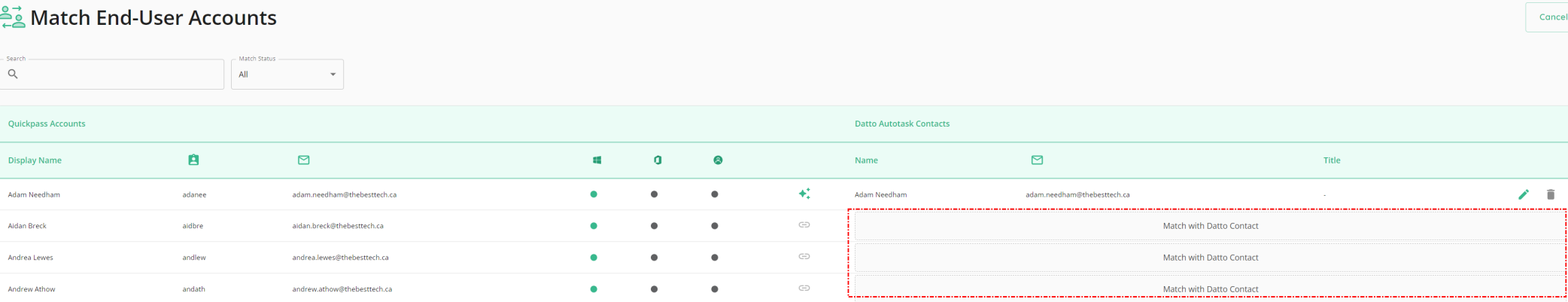Image resolution: width=1568 pixels, height=302 pixels.
Task: Click the Datto Autotask email column header icon
Action: (x=1037, y=160)
